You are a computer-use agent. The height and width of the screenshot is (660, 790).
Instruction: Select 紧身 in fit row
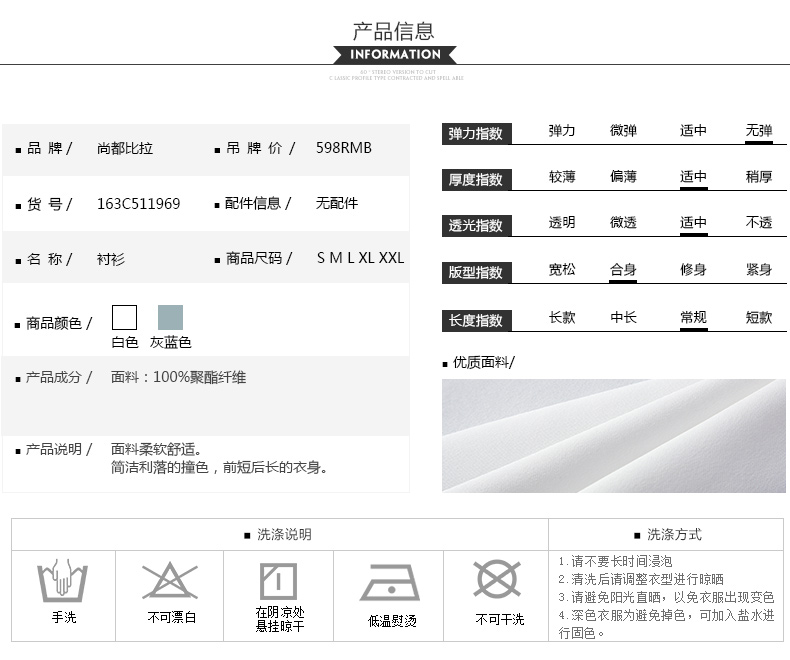tap(759, 270)
